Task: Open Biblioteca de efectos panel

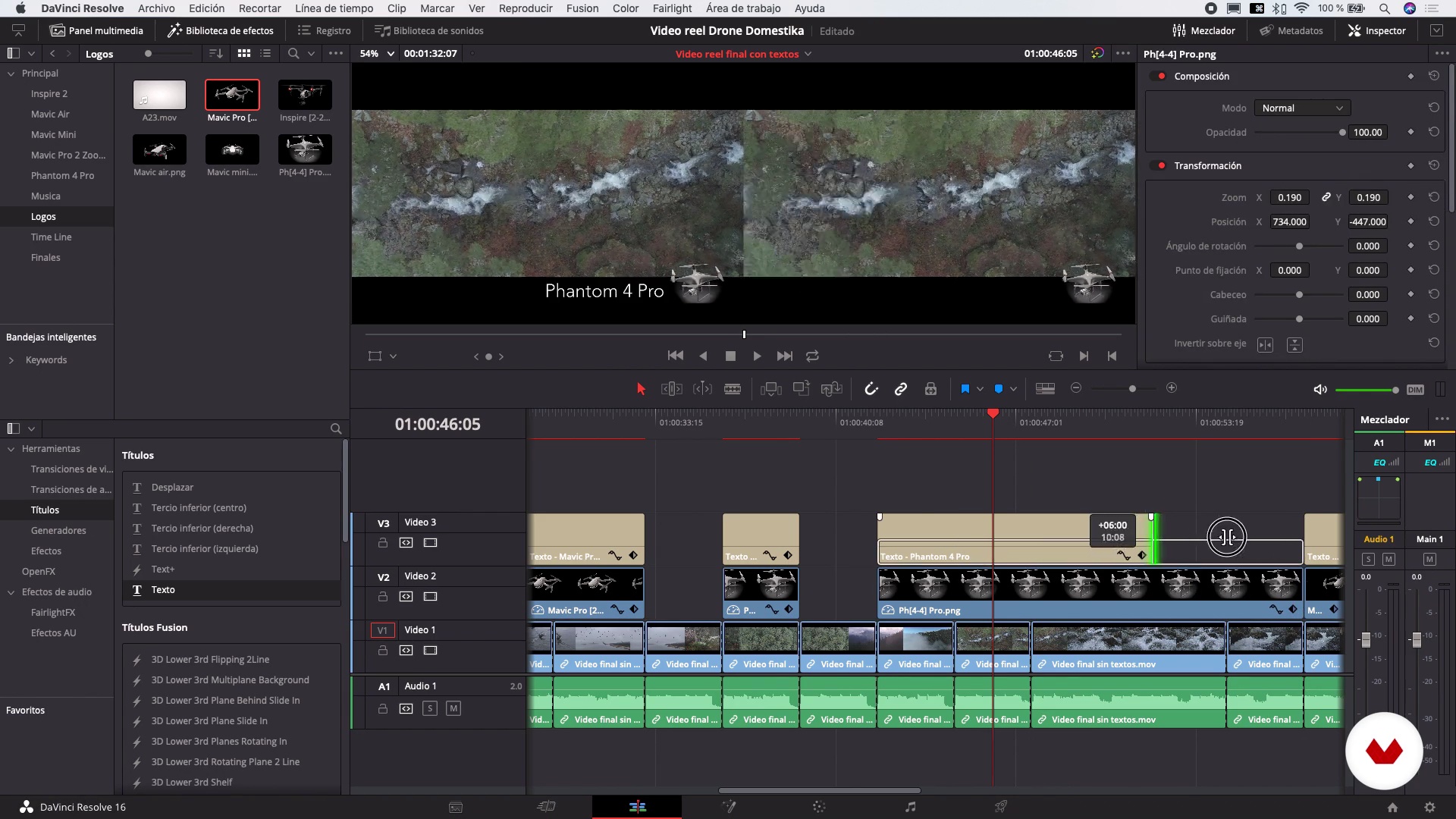Action: [221, 30]
